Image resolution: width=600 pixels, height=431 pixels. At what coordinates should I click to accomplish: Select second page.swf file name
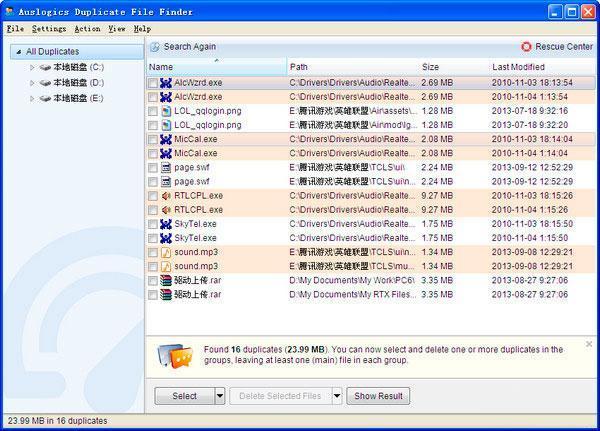coord(192,181)
